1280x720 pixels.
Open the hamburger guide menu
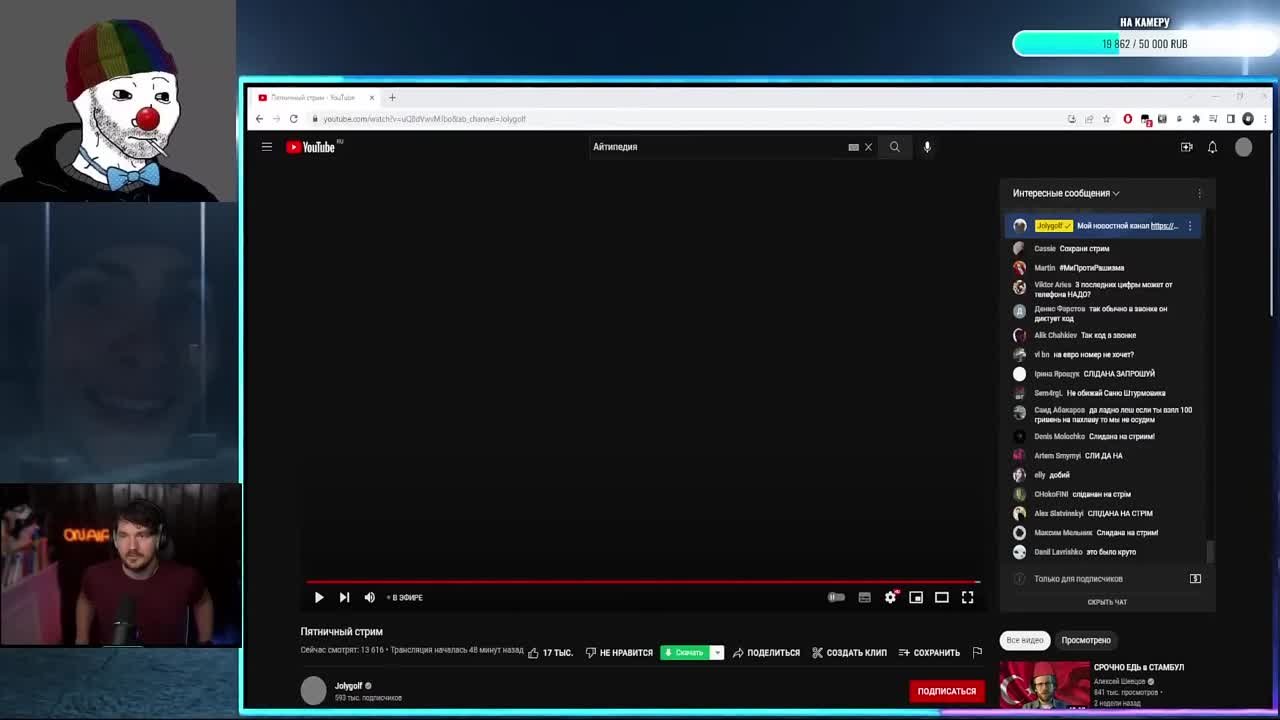pos(267,147)
